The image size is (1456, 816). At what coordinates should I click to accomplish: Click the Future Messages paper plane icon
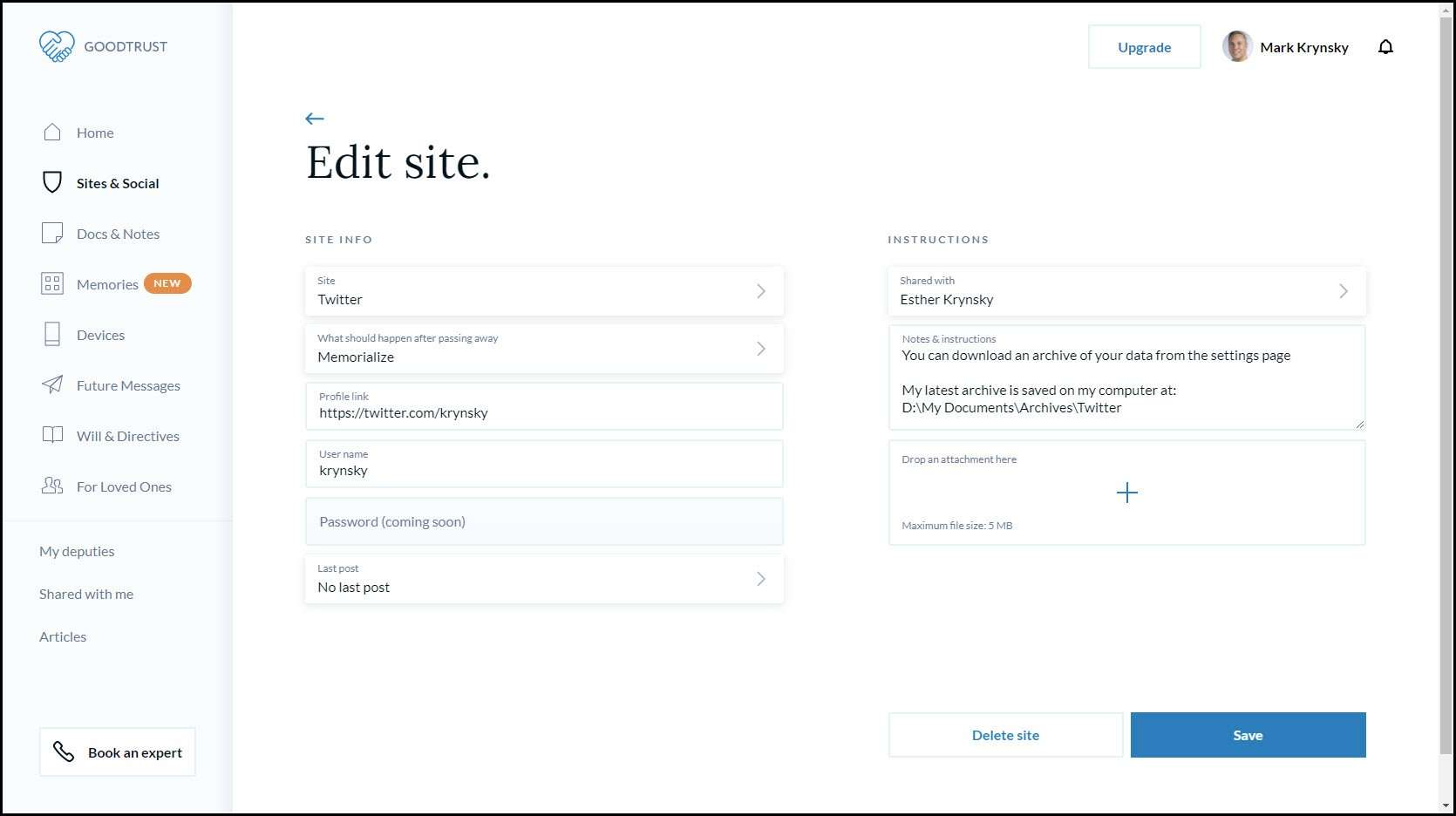click(x=52, y=384)
